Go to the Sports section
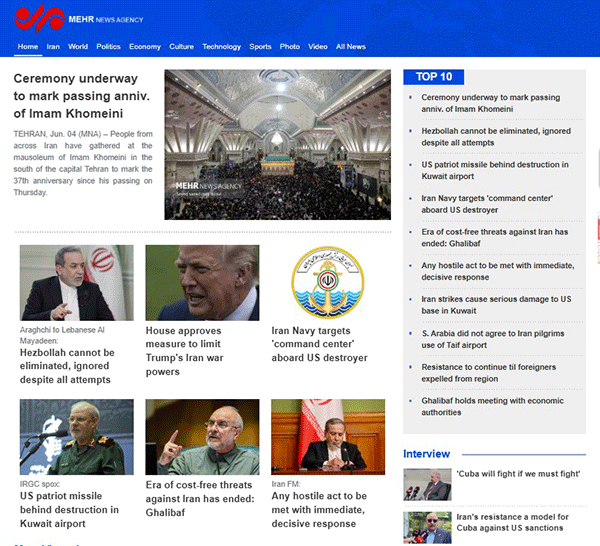 pyautogui.click(x=260, y=47)
